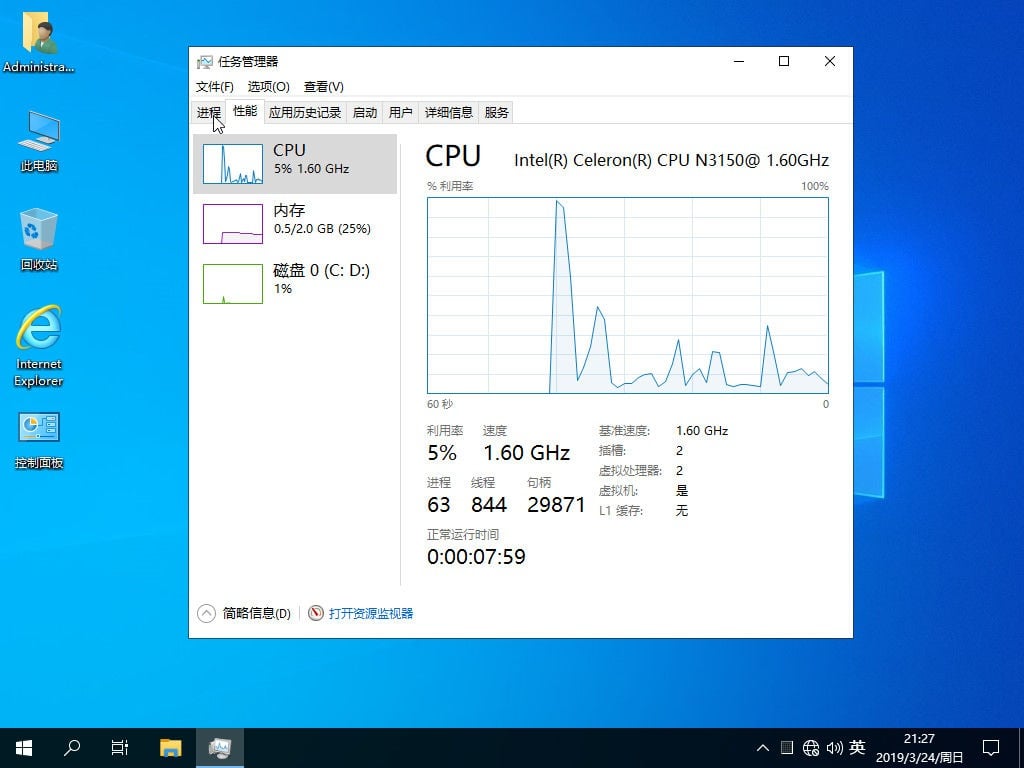This screenshot has height=768, width=1024.
Task: Open taskbar search magnifier icon
Action: [x=72, y=748]
